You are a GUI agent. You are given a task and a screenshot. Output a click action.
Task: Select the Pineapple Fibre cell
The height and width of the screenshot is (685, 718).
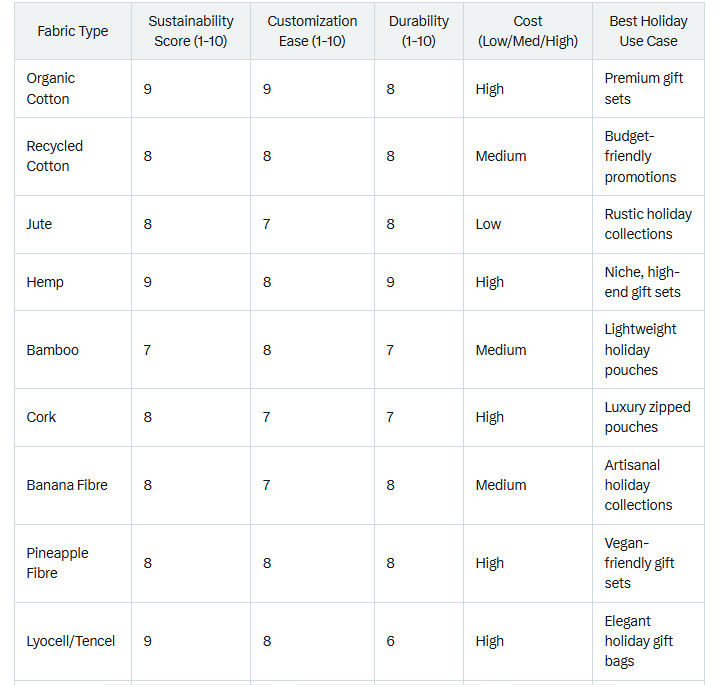[57, 563]
